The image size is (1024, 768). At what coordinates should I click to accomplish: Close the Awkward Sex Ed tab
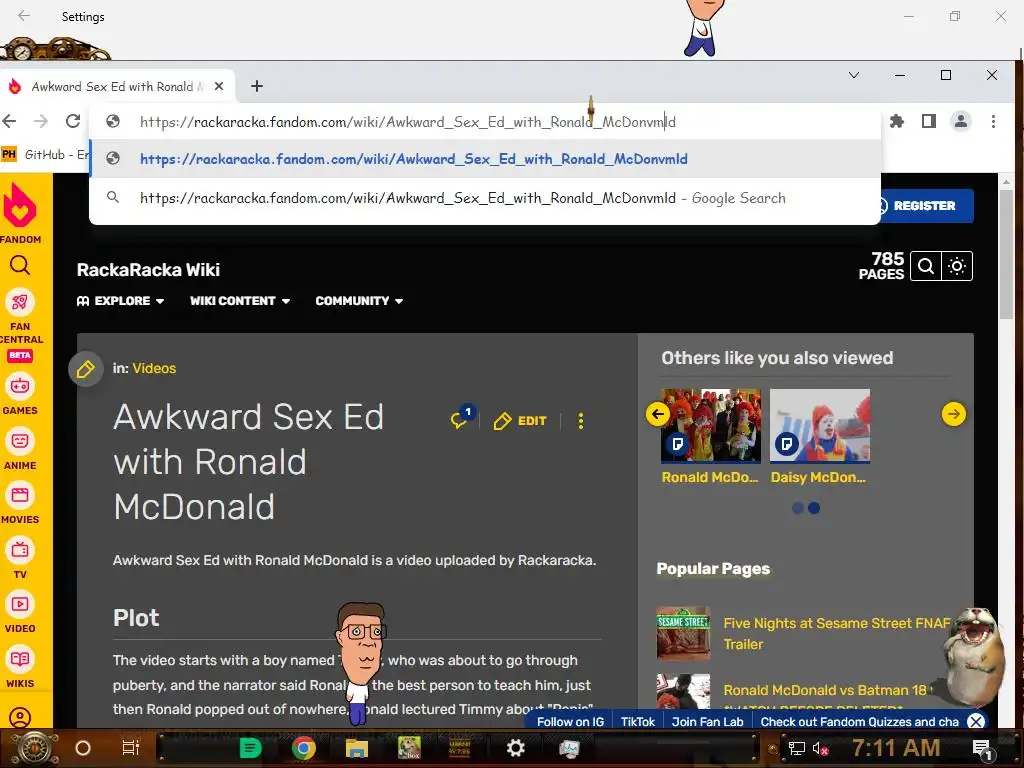click(x=219, y=86)
